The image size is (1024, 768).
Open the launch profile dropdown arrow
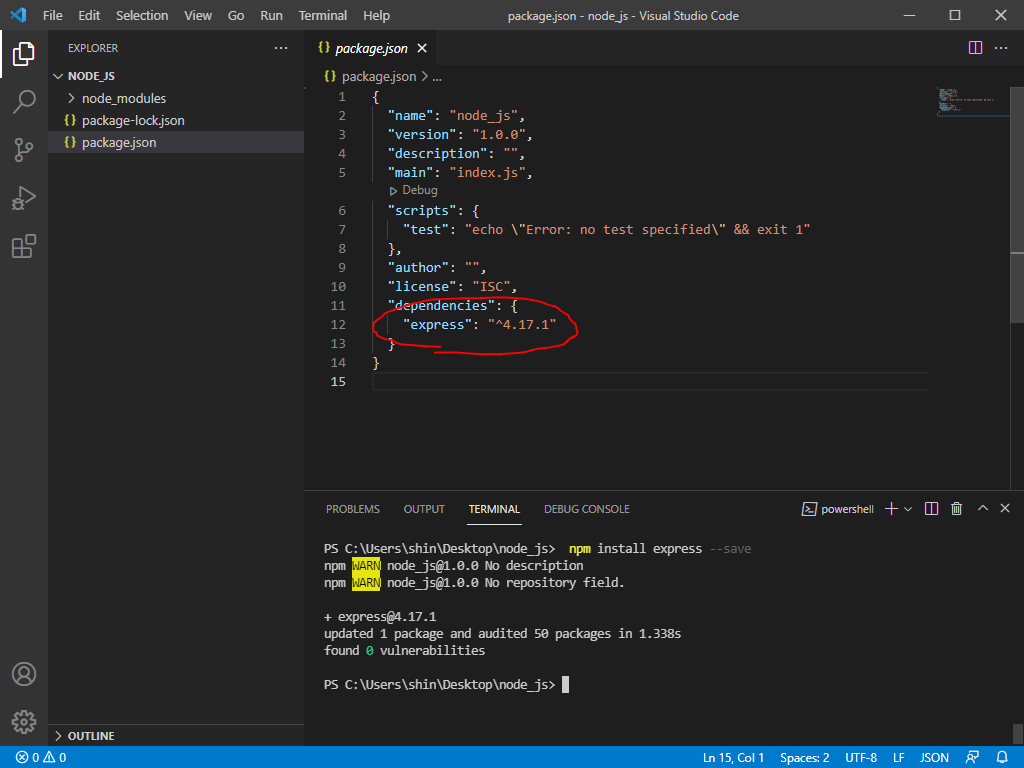[908, 509]
